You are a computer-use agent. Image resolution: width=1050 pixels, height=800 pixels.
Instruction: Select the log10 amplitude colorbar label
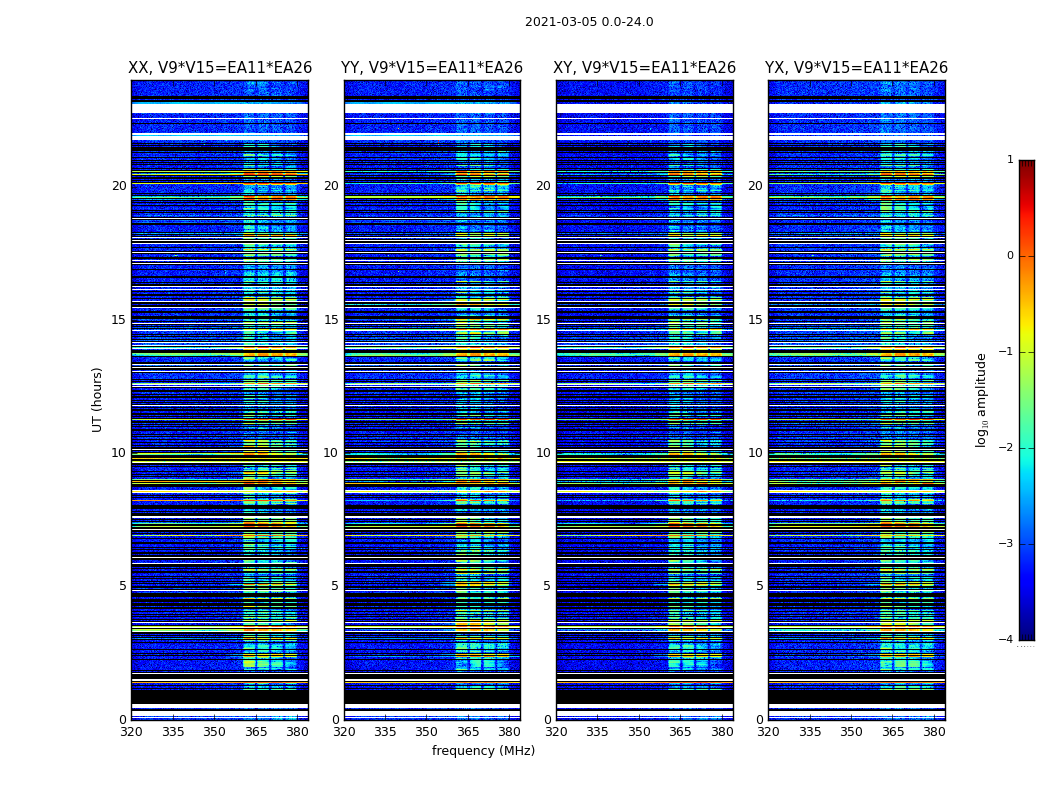982,400
